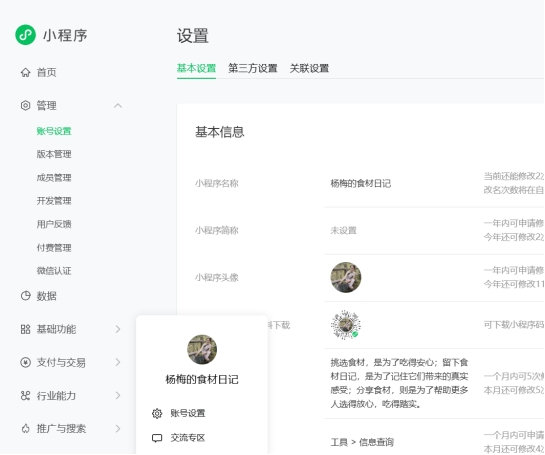The image size is (545, 455).
Task: Expand the 推广与搜索 section arrow
Action: tap(118, 429)
